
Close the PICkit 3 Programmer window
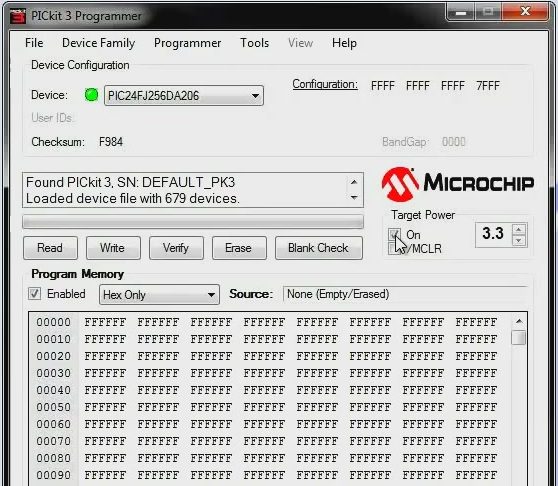(x=525, y=12)
